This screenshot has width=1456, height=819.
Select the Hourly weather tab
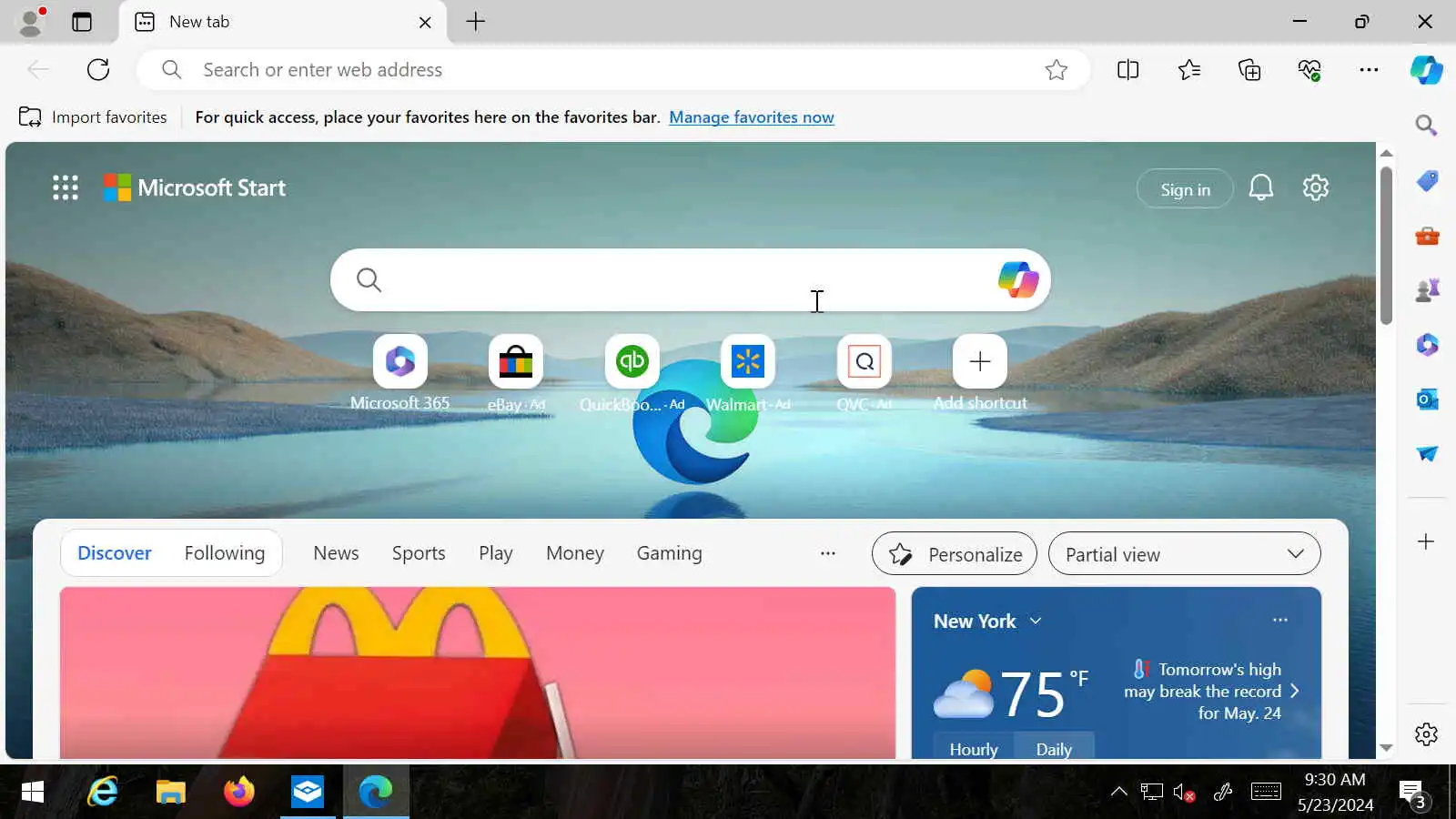pyautogui.click(x=974, y=748)
